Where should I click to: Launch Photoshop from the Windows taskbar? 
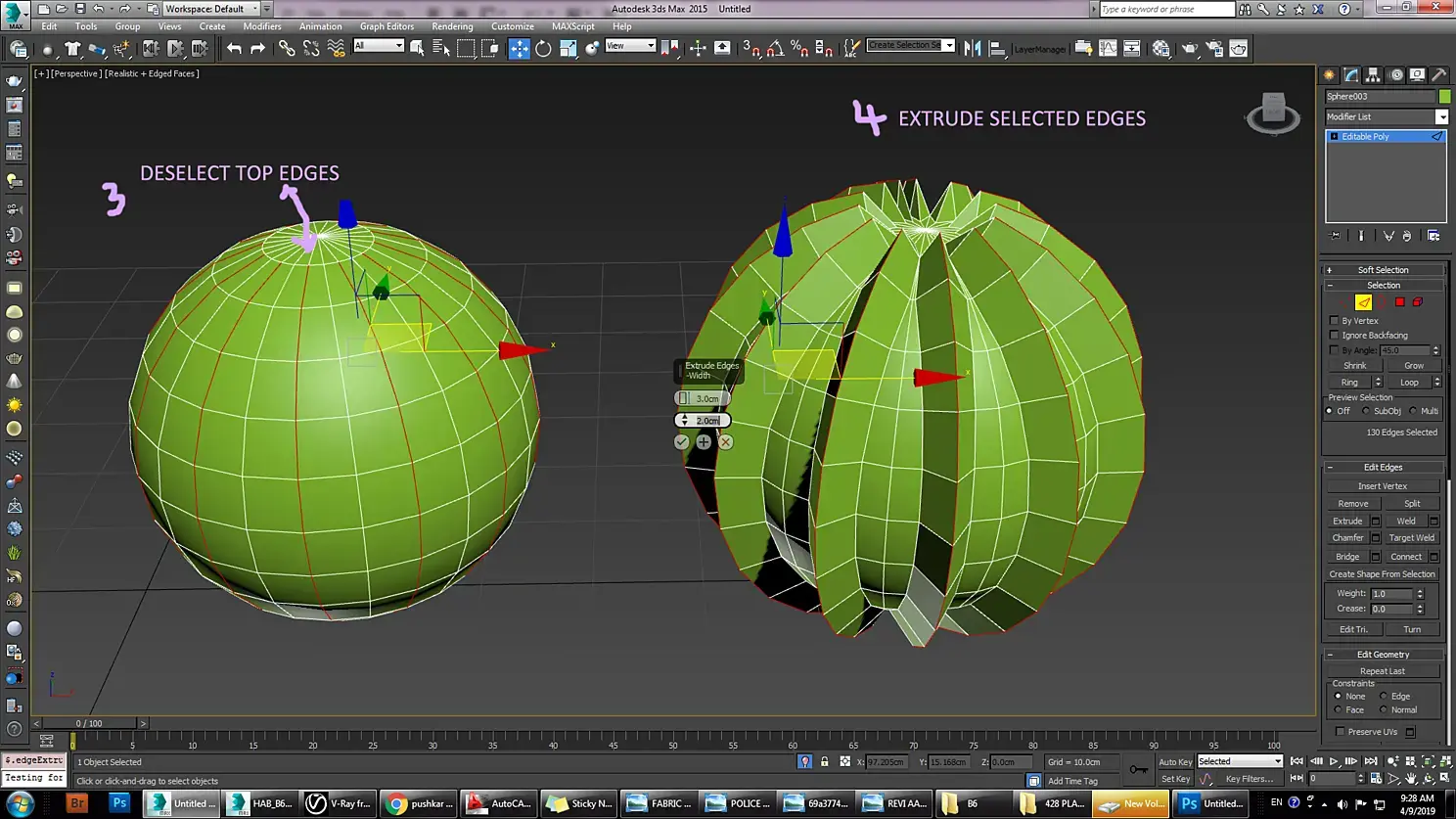point(119,803)
